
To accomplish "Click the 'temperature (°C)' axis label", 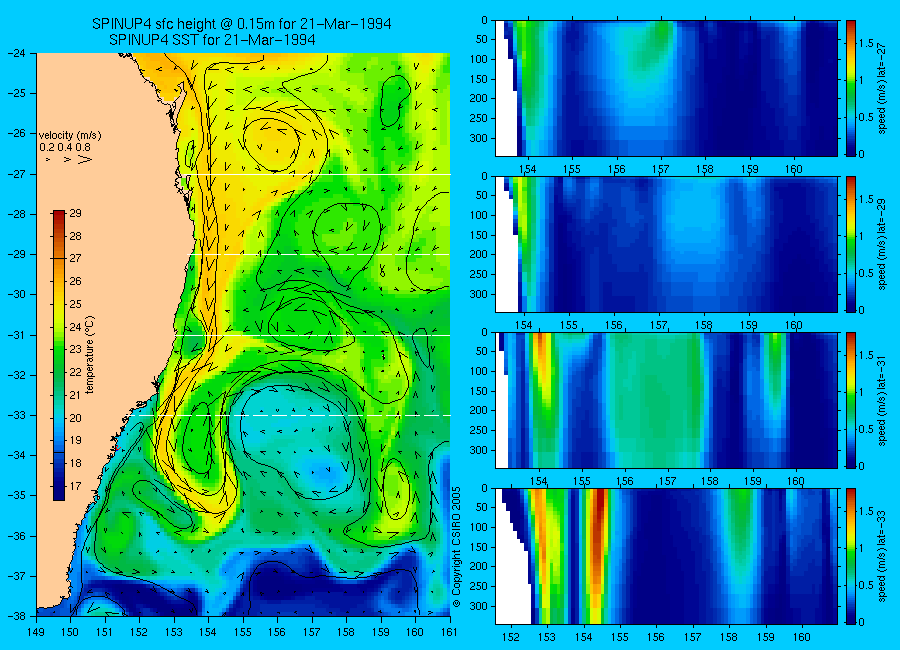I will pos(90,355).
